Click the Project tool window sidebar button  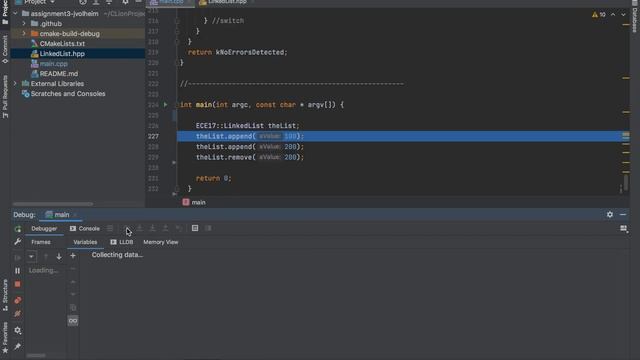click(x=5, y=12)
